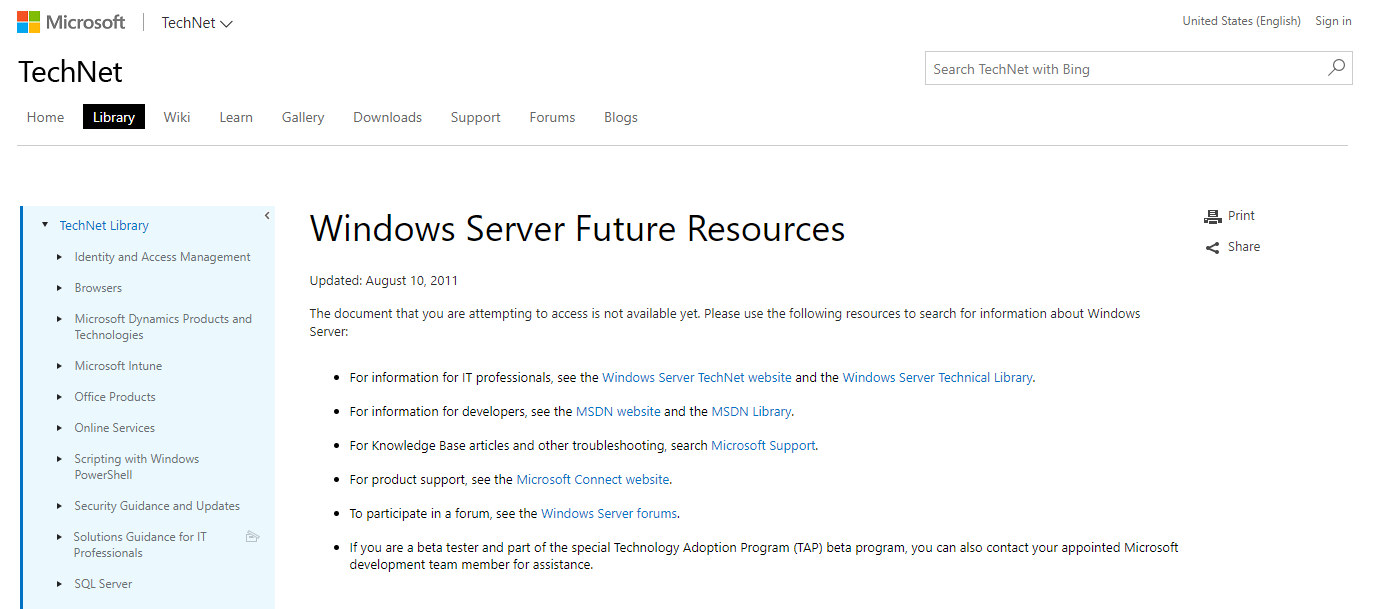The height and width of the screenshot is (609, 1384).
Task: Open TechNet Library in sidebar
Action: pos(104,226)
